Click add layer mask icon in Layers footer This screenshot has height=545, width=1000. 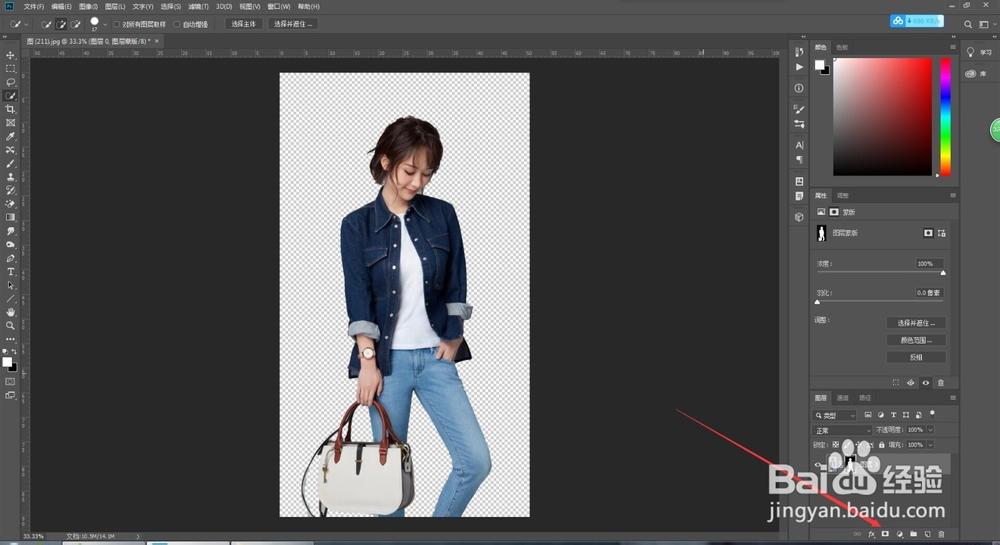coord(885,534)
